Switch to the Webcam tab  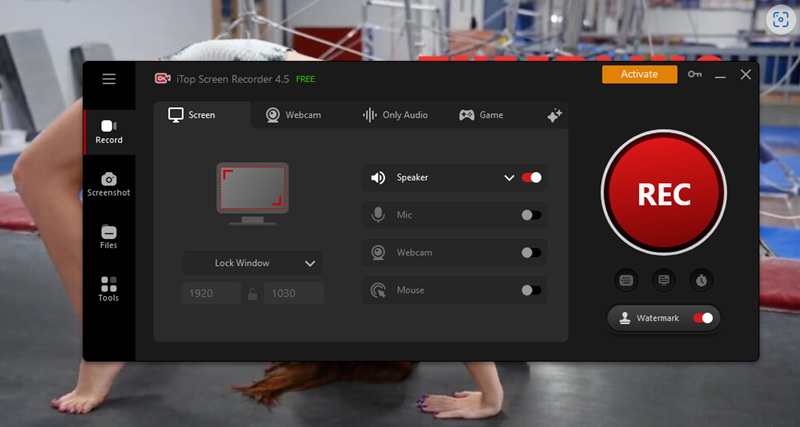click(293, 115)
